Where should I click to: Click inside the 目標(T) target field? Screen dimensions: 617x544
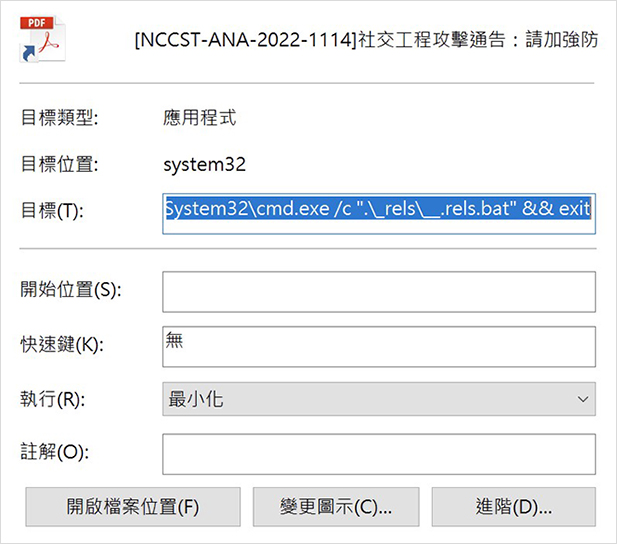[379, 214]
